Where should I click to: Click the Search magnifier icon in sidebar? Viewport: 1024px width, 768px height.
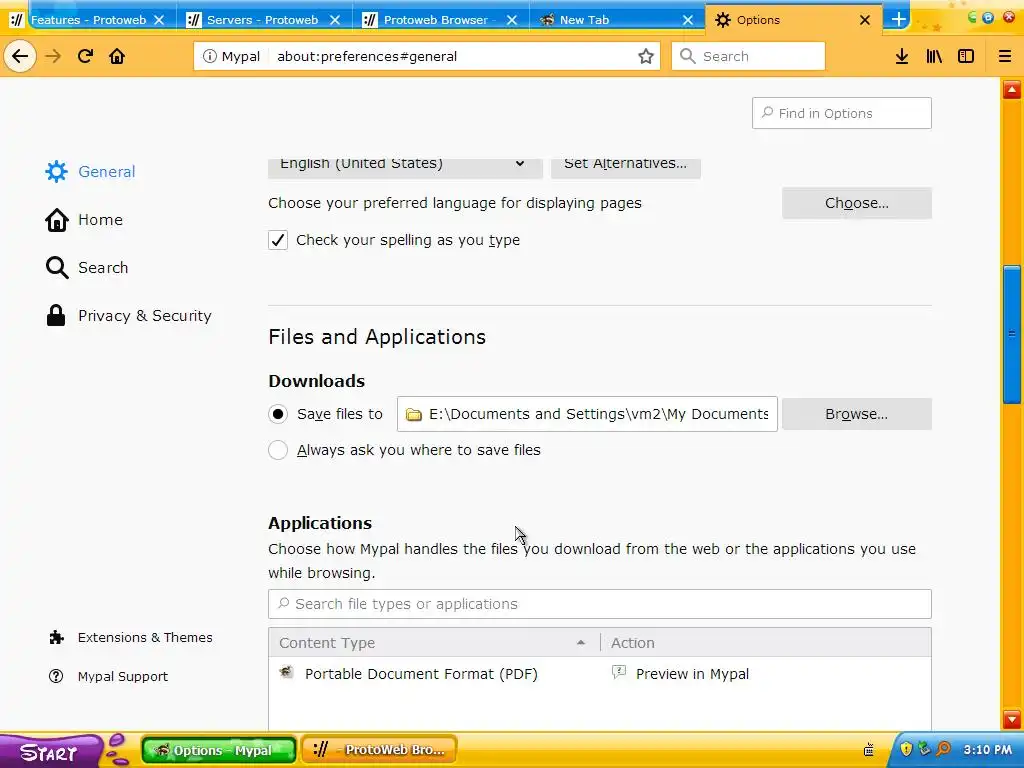click(x=56, y=268)
